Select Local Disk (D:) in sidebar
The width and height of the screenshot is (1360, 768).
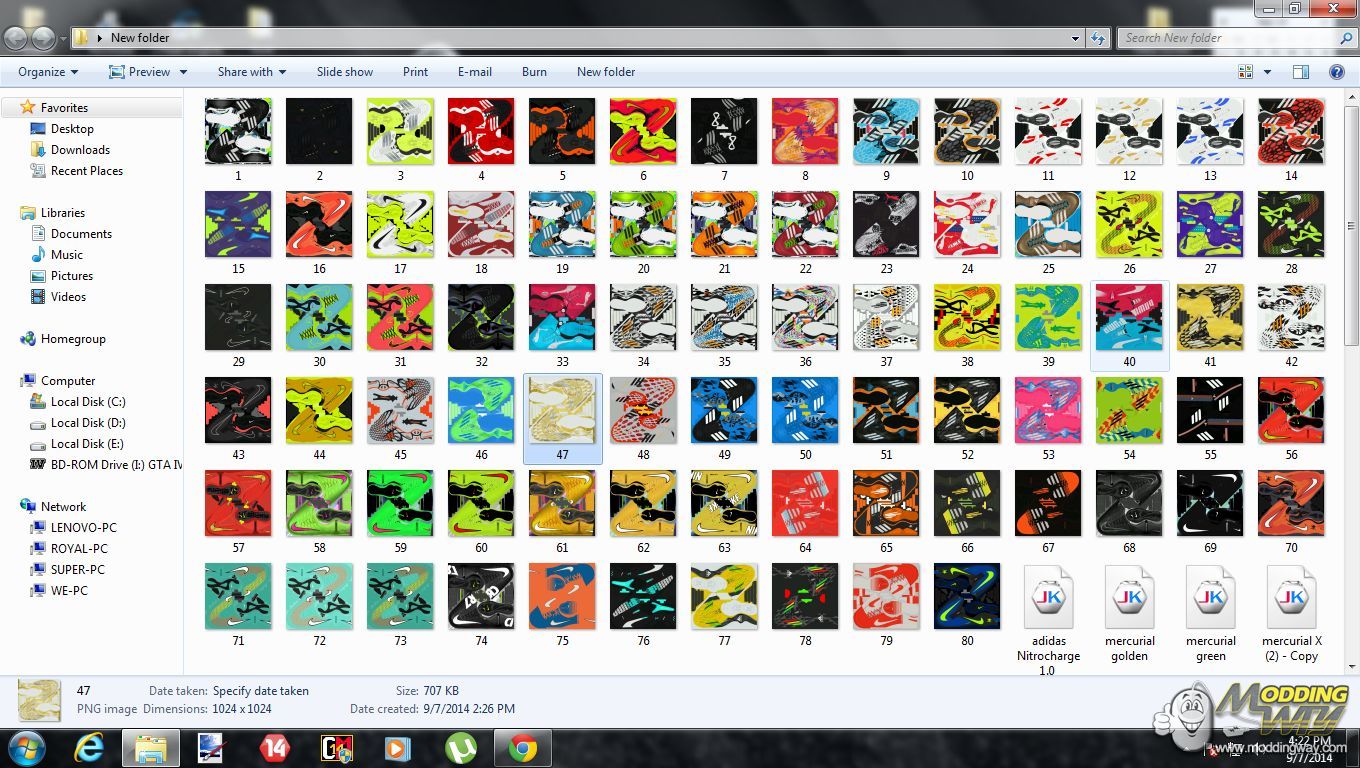88,423
